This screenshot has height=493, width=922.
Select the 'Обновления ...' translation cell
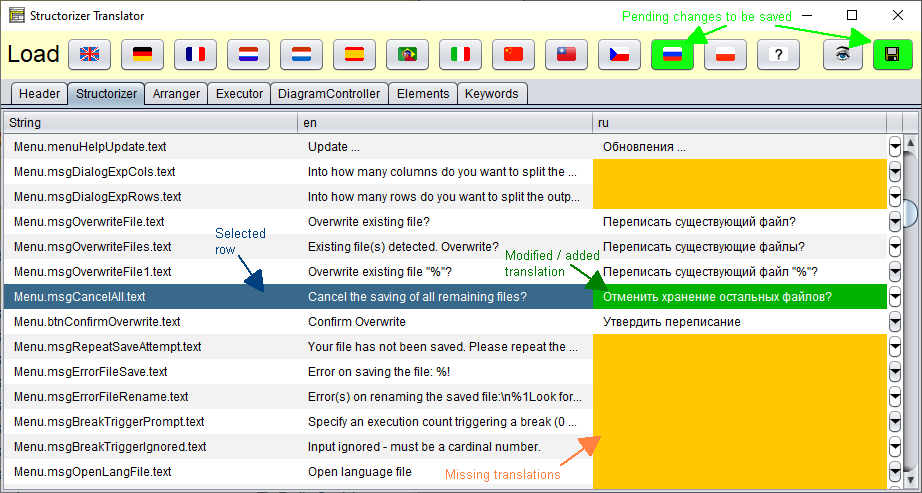740,147
